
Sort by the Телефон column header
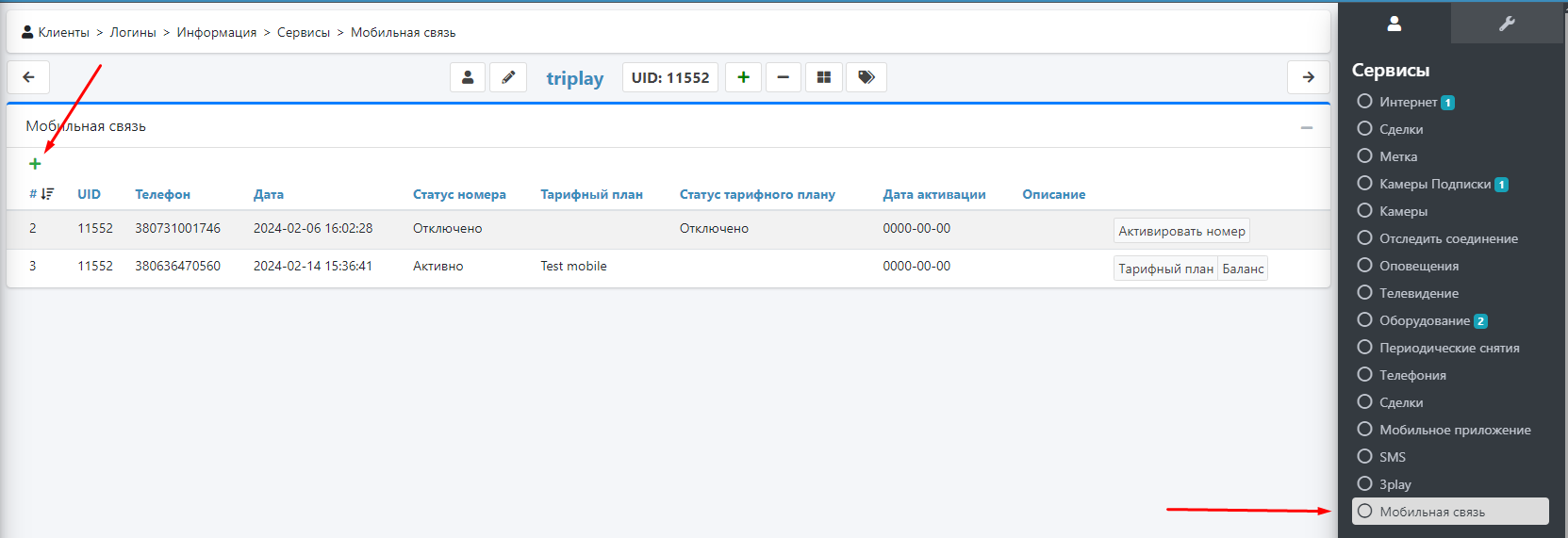pos(162,194)
